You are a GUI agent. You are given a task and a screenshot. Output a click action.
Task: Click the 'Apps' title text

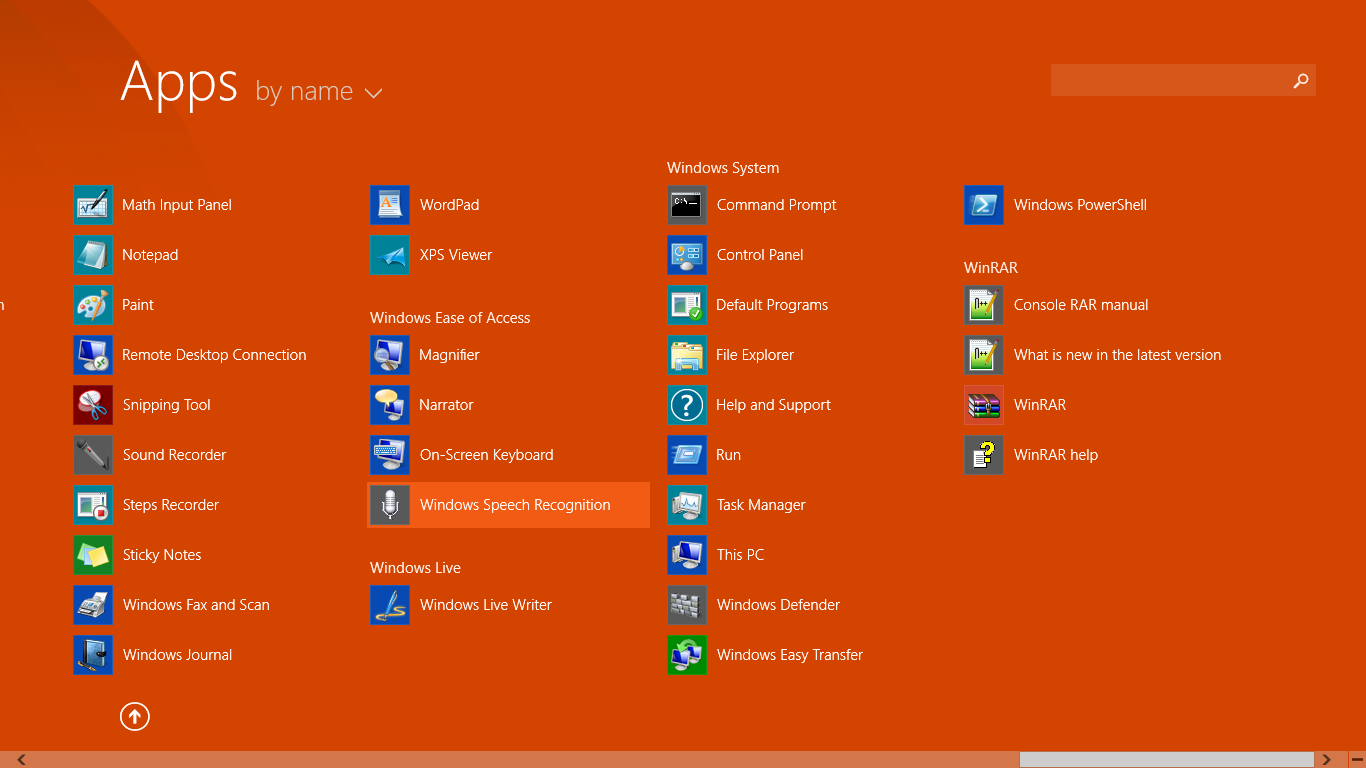click(179, 83)
